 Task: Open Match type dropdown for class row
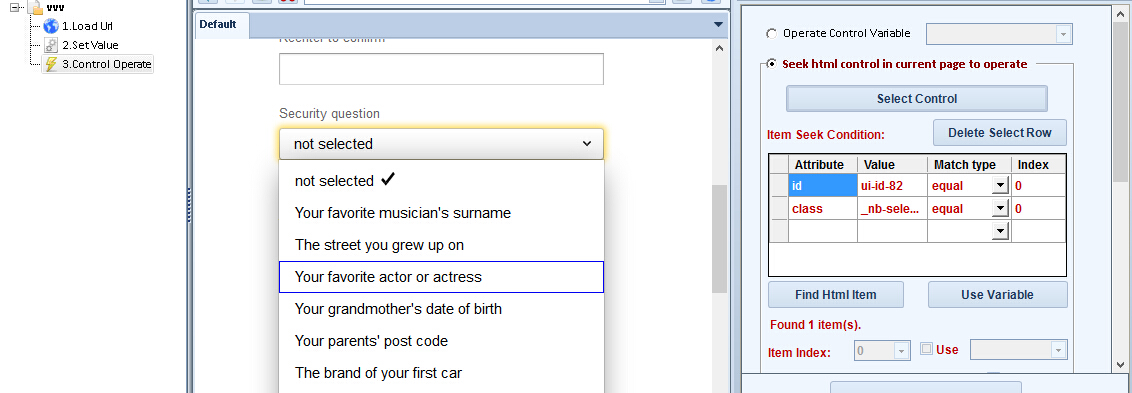999,209
